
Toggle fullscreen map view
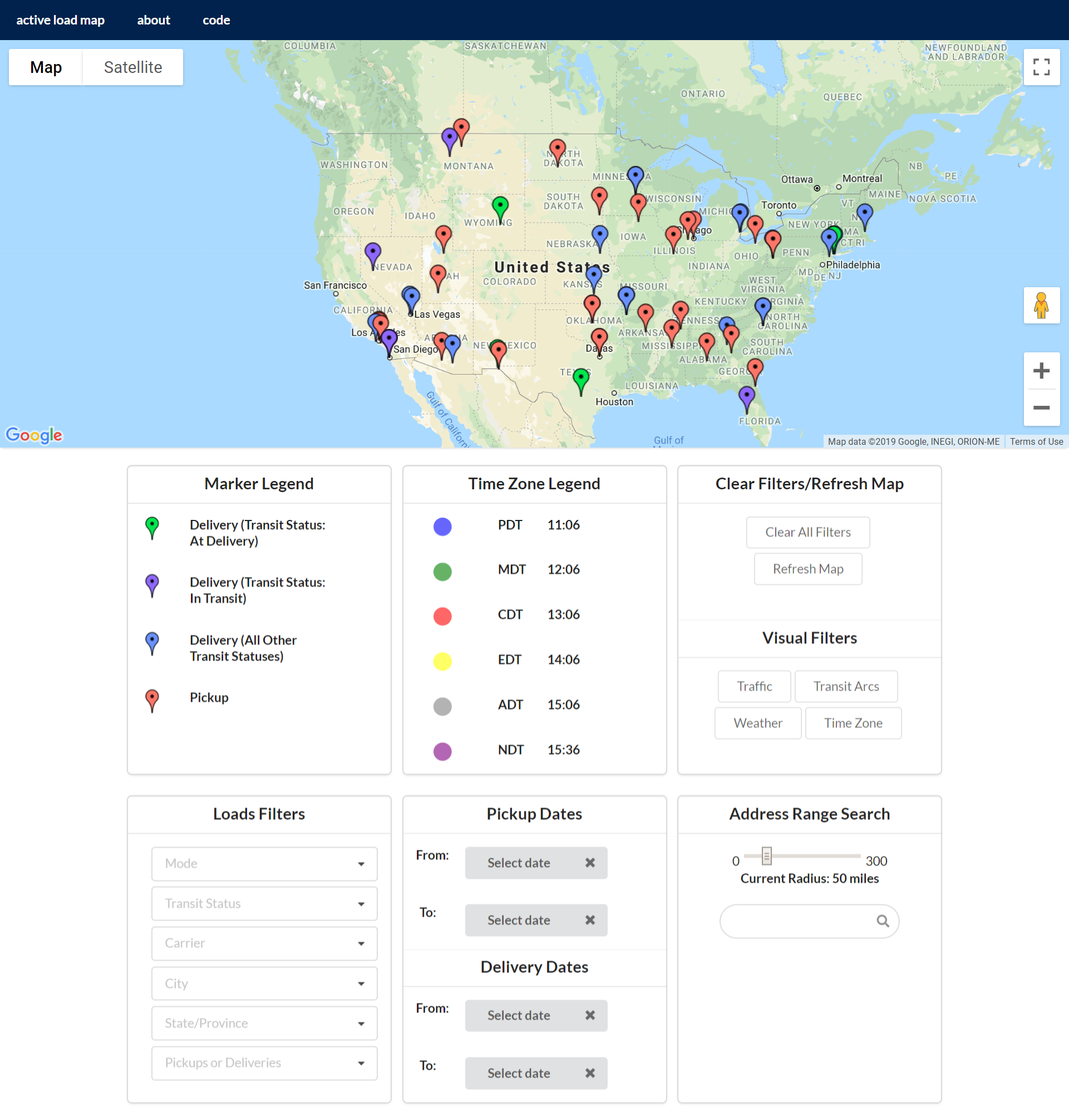[x=1041, y=67]
